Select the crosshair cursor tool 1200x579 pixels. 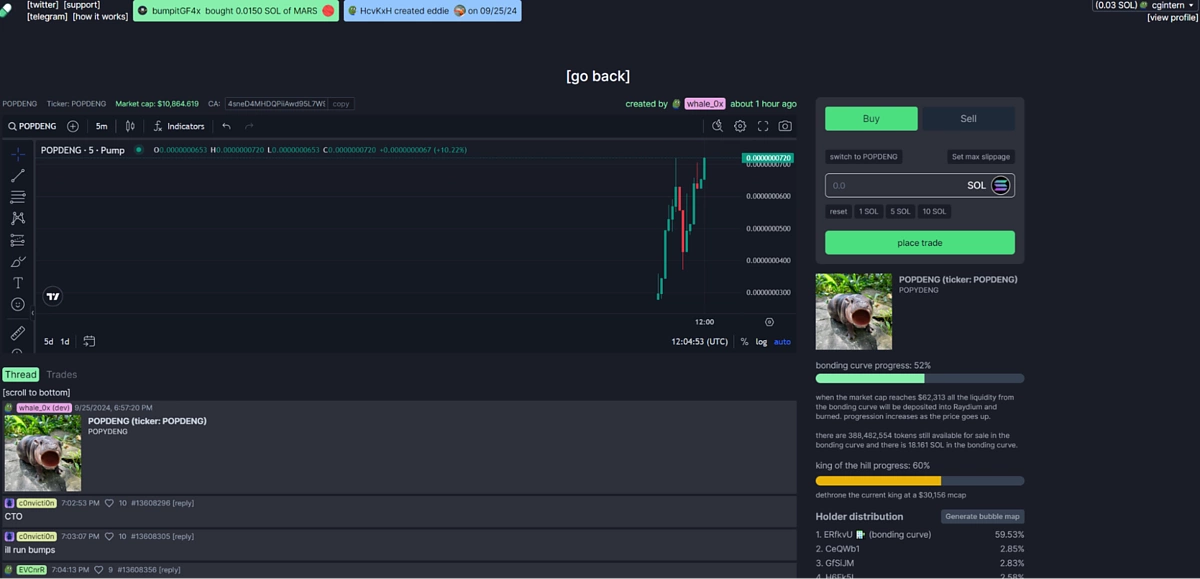pyautogui.click(x=17, y=154)
